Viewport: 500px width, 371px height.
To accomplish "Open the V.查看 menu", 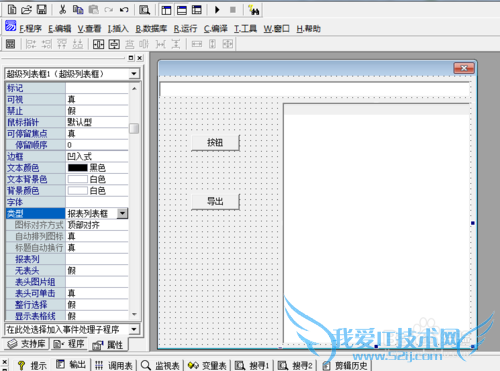I will click(89, 29).
